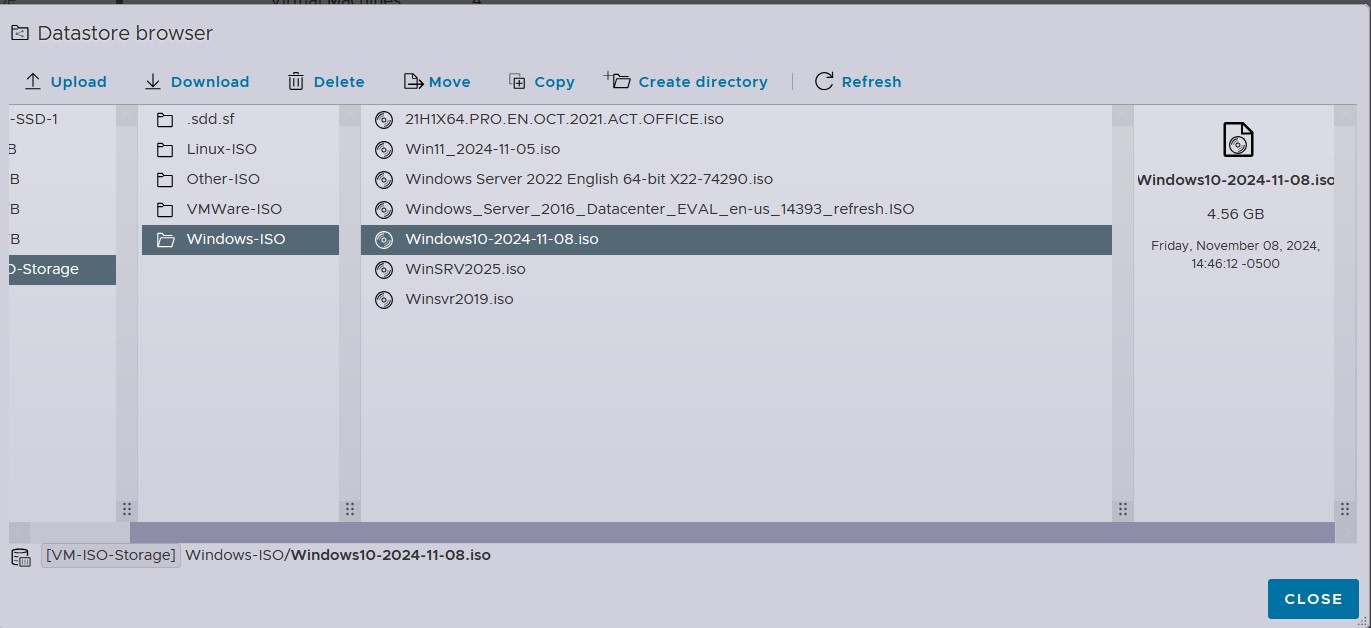Select the .sdd.sf folder
Viewport: 1371px width, 628px height.
pos(210,119)
